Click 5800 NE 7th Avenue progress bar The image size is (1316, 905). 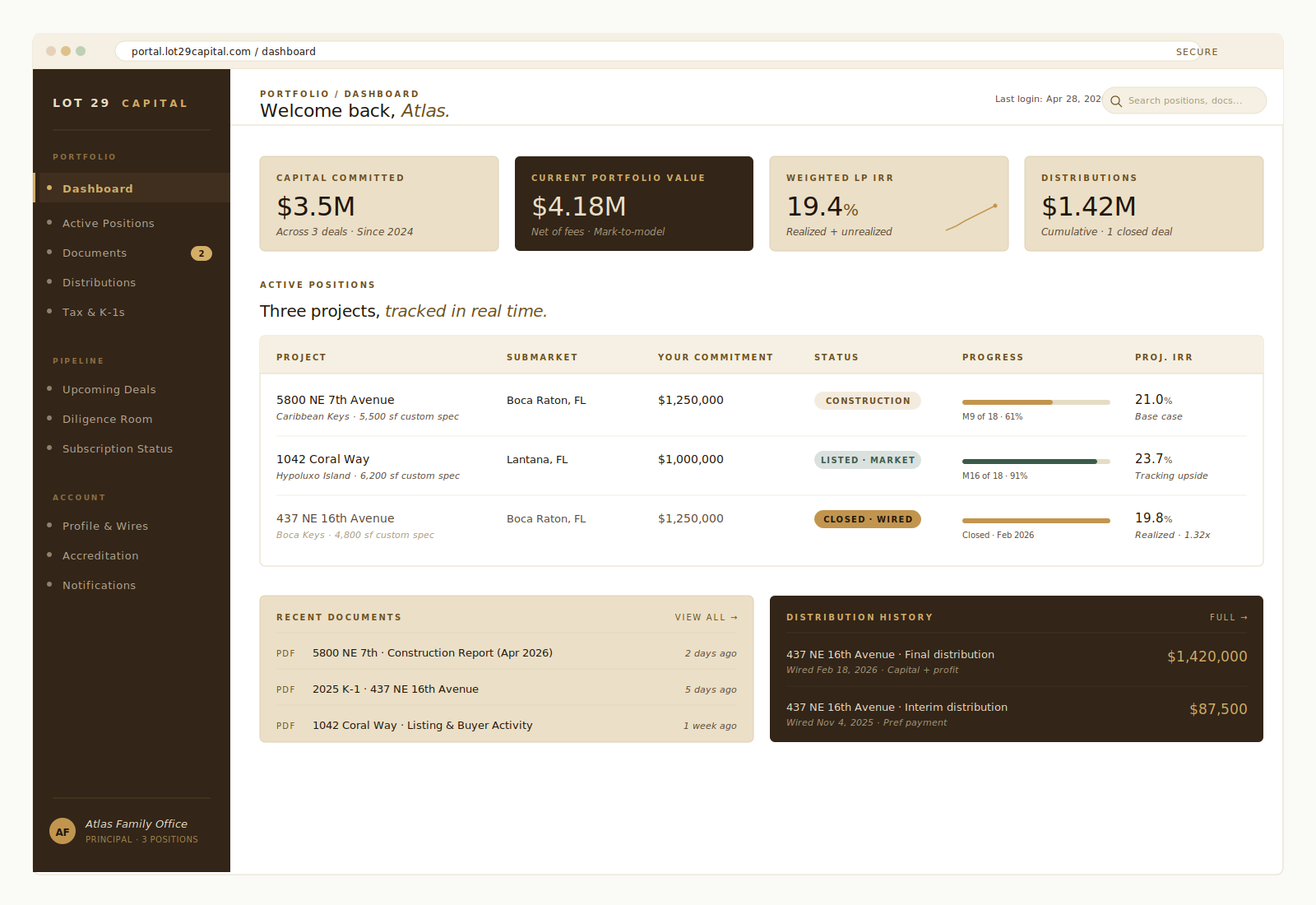tap(1036, 402)
